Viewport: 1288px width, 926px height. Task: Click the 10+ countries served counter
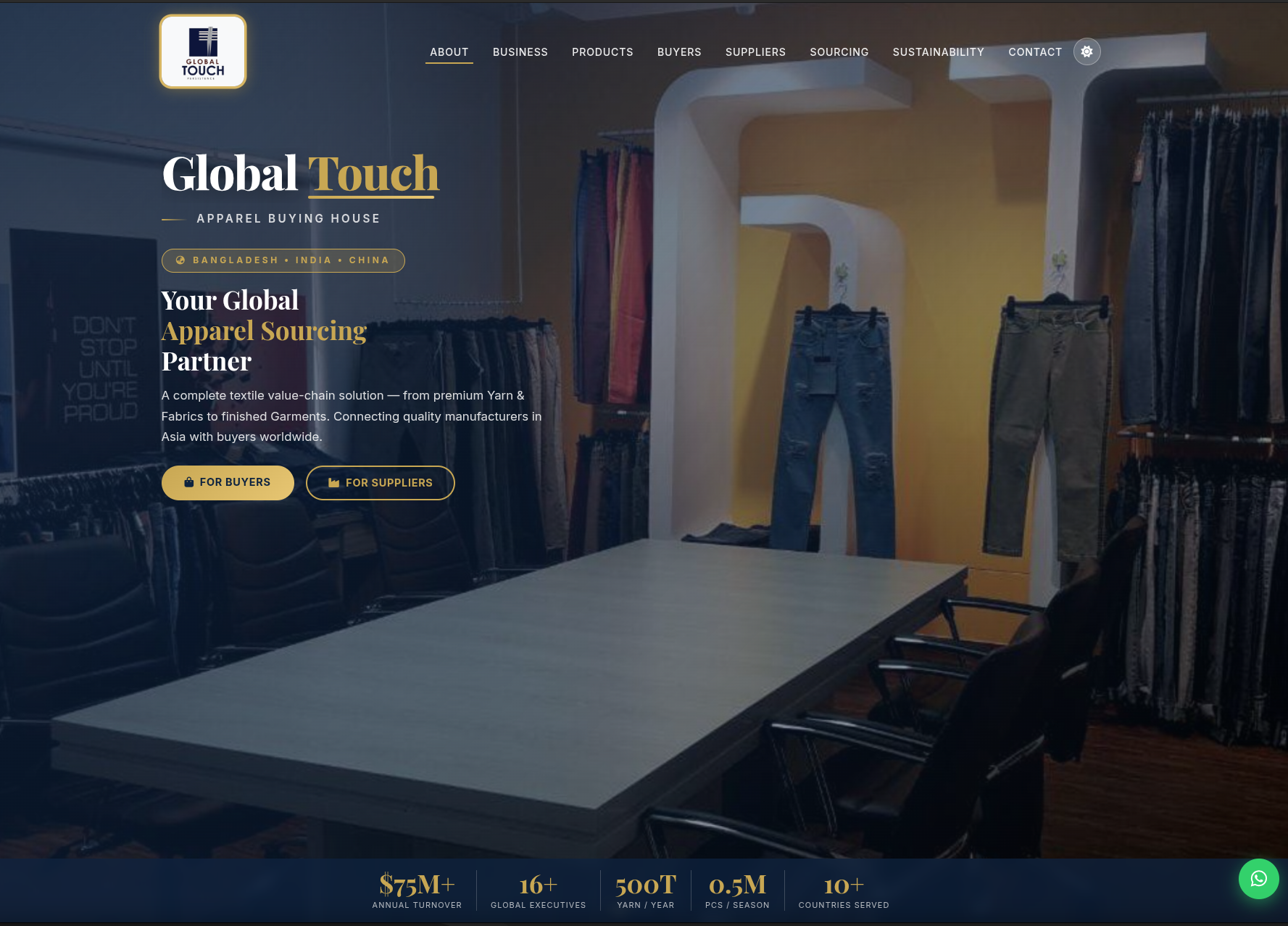(843, 890)
